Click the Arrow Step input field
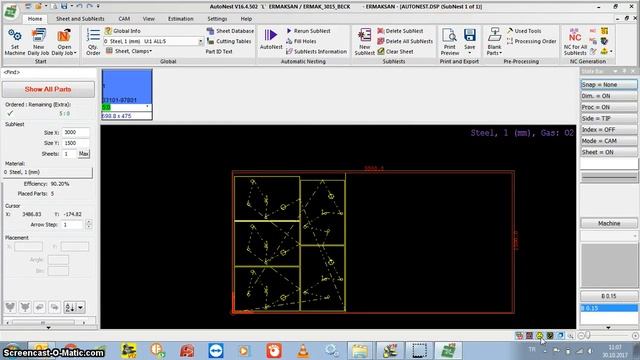640x360 pixels. point(73,224)
